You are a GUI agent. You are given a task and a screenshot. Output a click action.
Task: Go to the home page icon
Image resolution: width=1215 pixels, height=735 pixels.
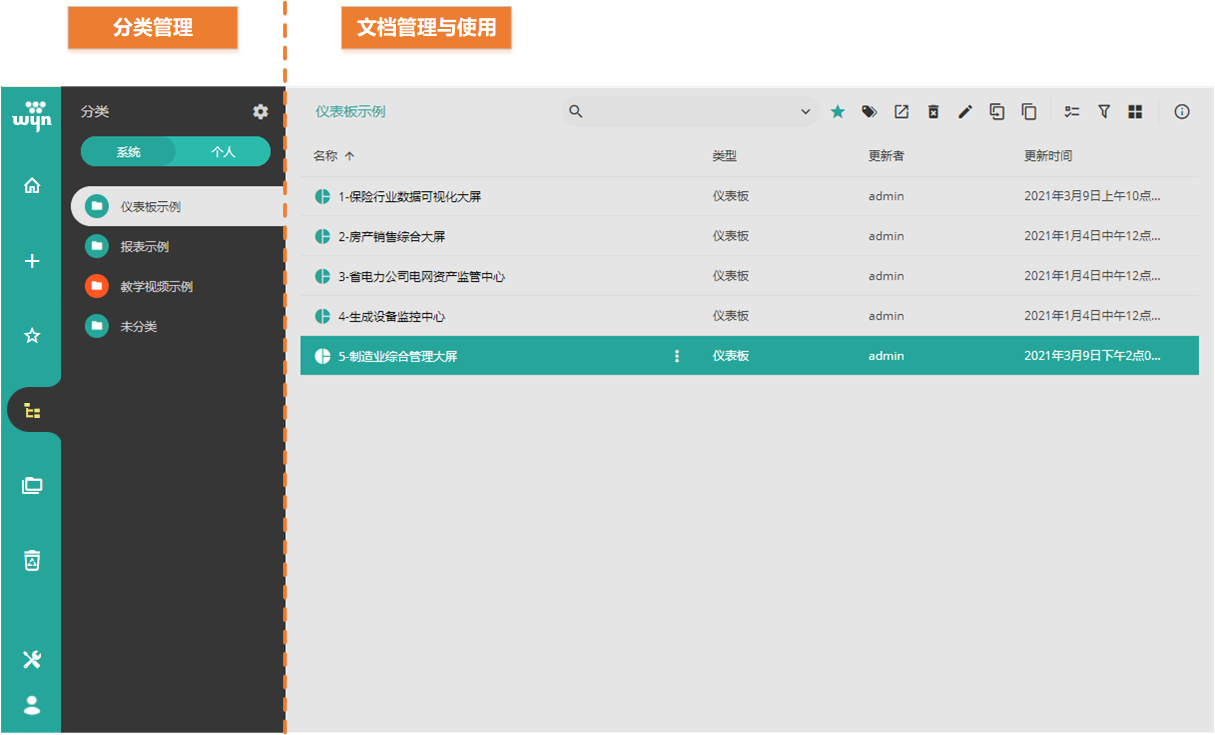click(x=32, y=185)
